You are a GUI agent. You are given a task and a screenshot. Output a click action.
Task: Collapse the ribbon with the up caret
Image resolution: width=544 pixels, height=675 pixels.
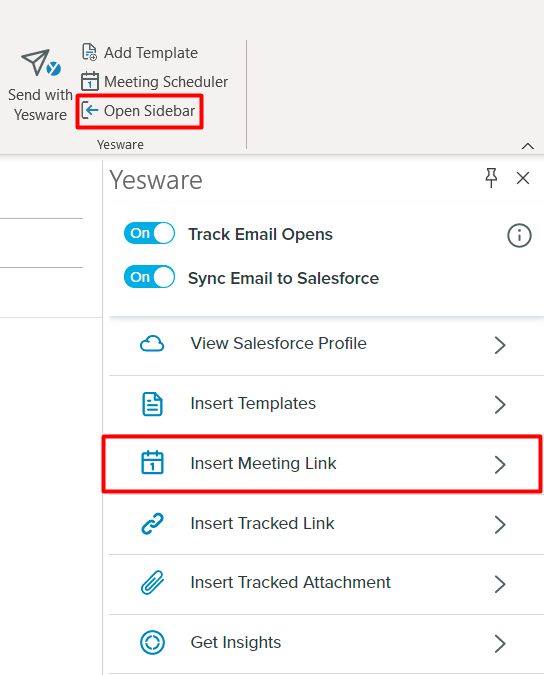pos(528,146)
